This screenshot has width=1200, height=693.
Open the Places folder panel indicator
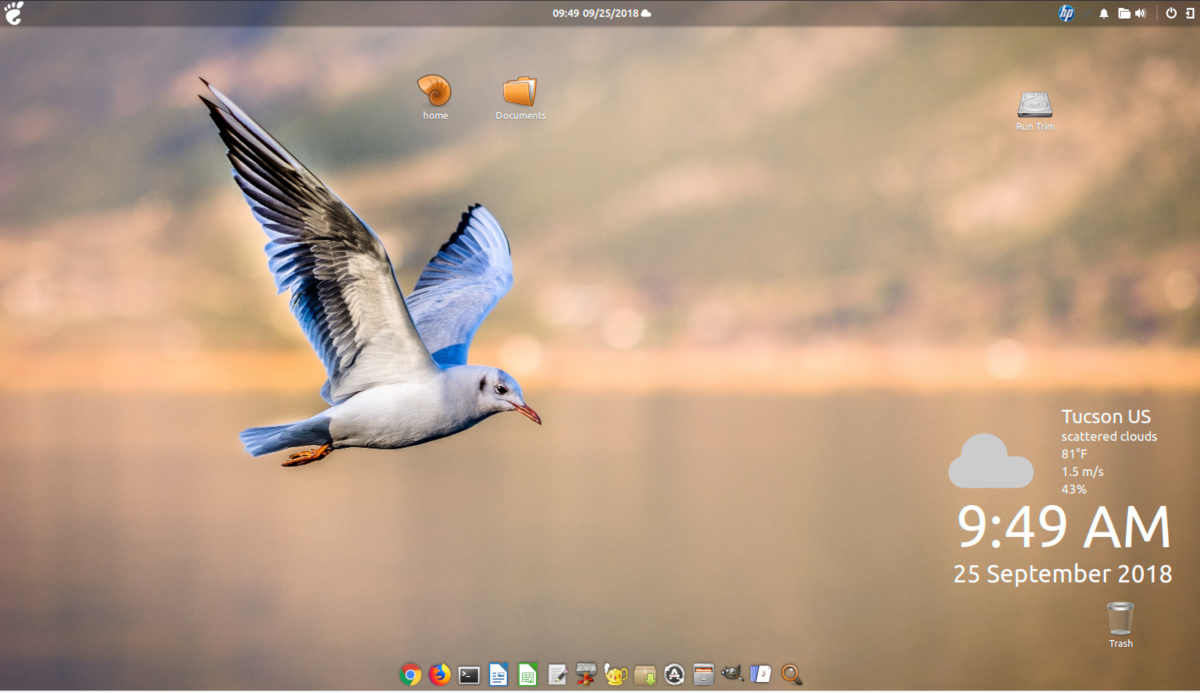click(x=1123, y=13)
